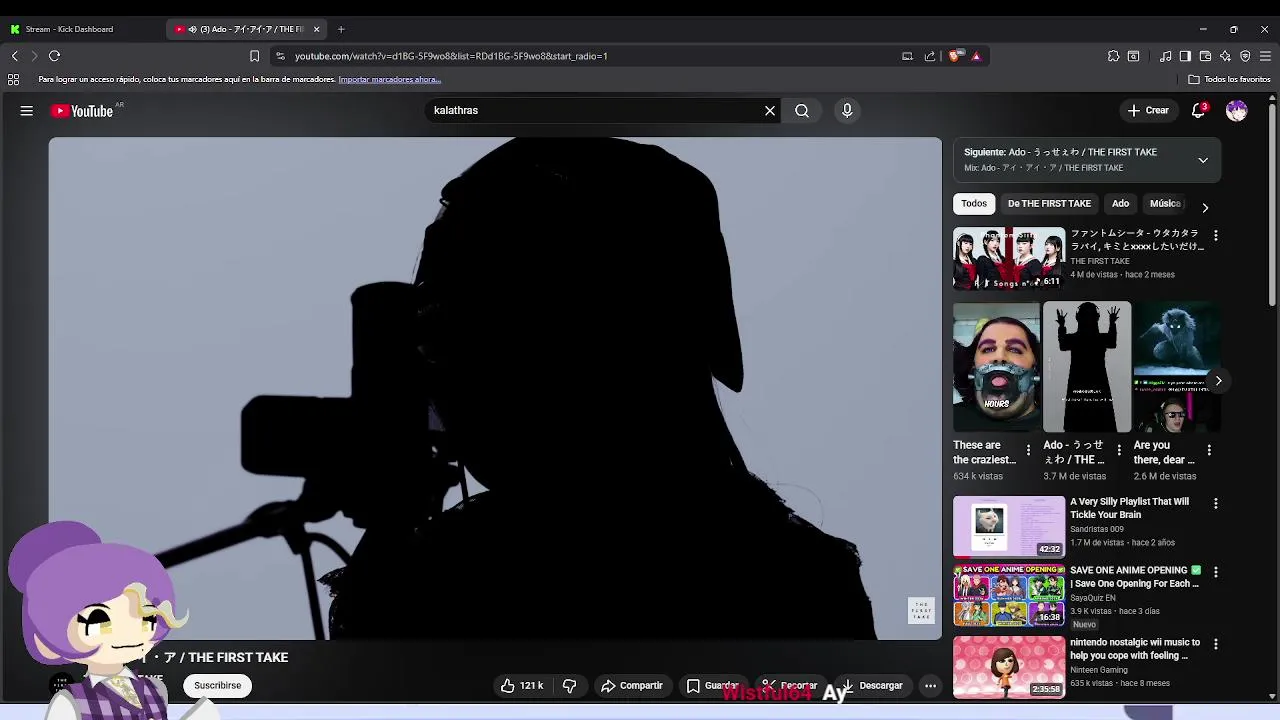The height and width of the screenshot is (720, 1280).
Task: Select the Ado filter chip
Action: (x=1120, y=204)
